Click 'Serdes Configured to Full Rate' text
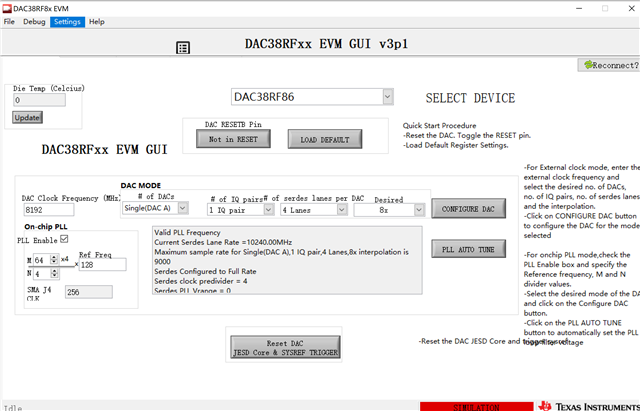This screenshot has width=640, height=411. 205,271
